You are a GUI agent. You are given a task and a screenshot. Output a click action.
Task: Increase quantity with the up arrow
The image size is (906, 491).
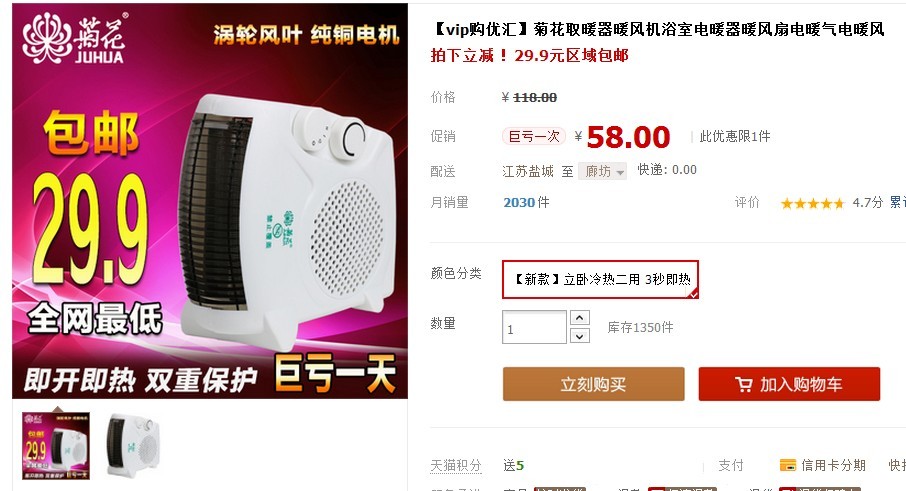point(580,318)
